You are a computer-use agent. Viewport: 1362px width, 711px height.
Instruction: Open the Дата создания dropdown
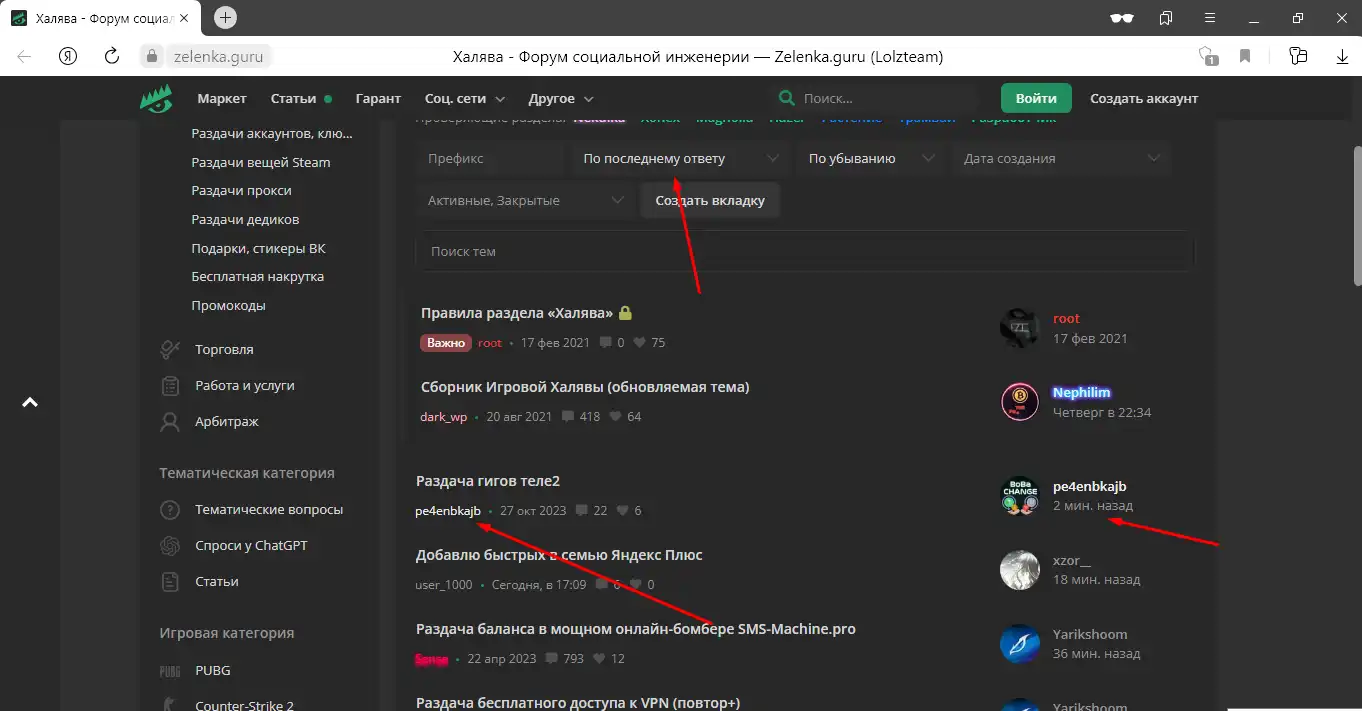[1061, 158]
